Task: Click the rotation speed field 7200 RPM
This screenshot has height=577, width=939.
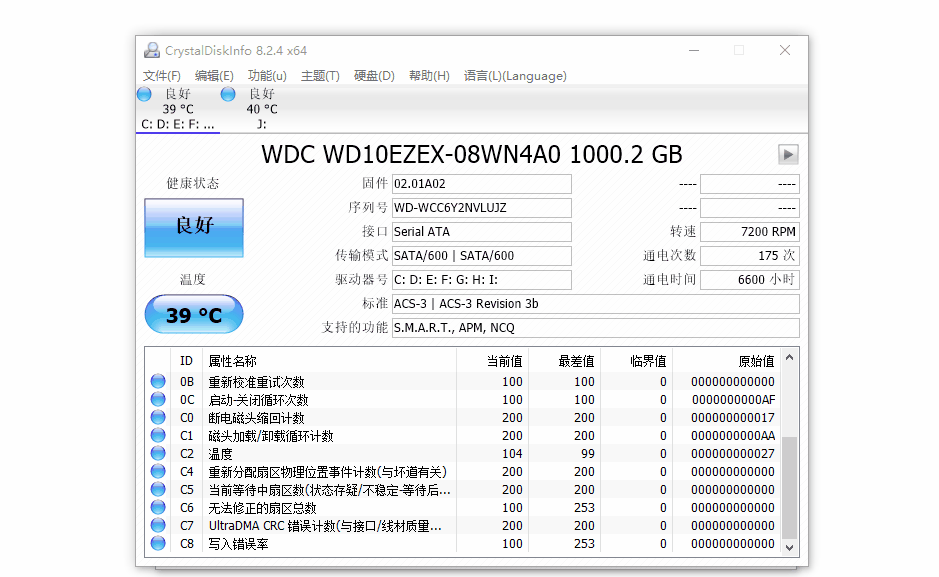Action: point(750,232)
